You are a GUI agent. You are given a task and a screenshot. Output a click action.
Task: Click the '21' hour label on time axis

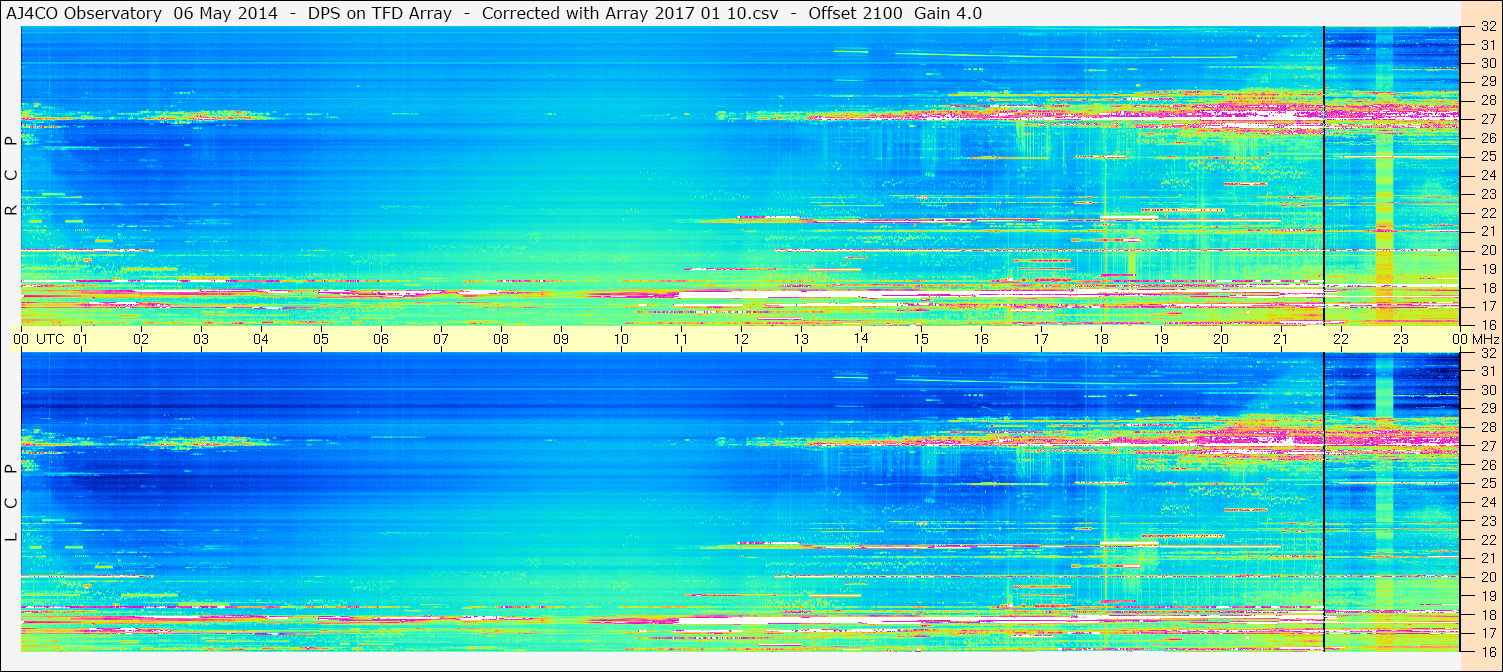[1281, 339]
